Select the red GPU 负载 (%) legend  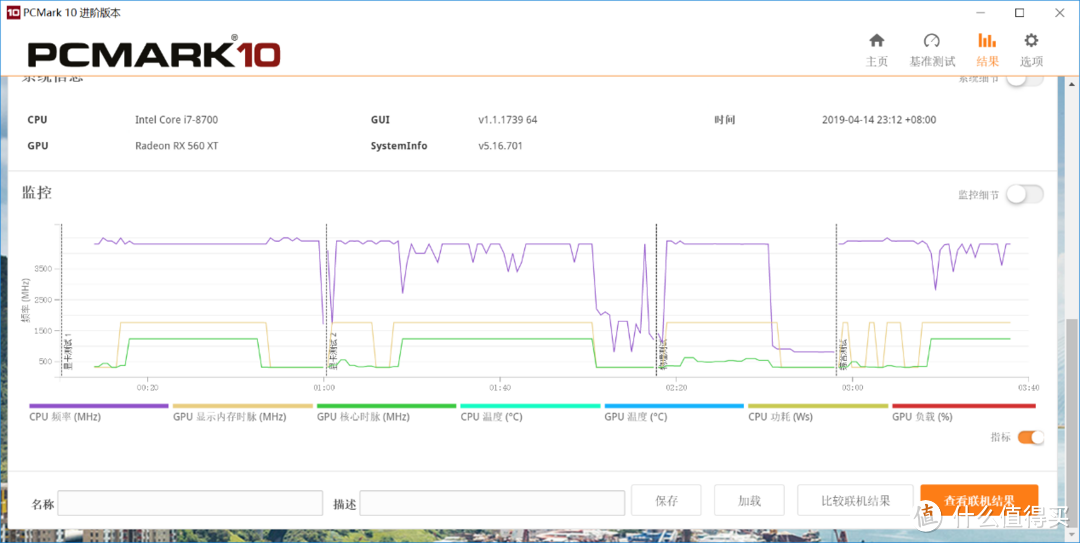[x=964, y=412]
